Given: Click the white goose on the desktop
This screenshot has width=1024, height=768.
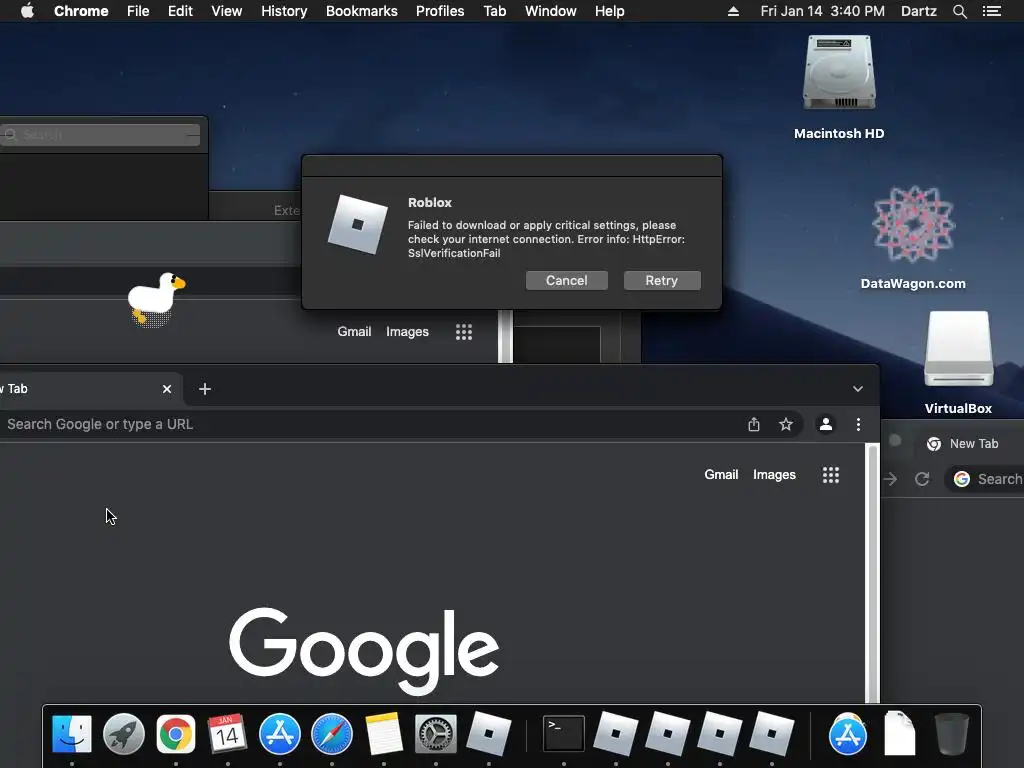Looking at the screenshot, I should pyautogui.click(x=155, y=298).
